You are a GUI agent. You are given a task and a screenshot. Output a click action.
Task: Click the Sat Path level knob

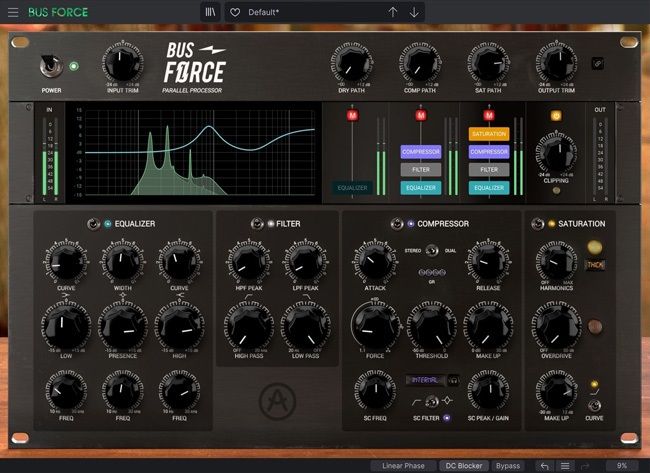(x=488, y=63)
